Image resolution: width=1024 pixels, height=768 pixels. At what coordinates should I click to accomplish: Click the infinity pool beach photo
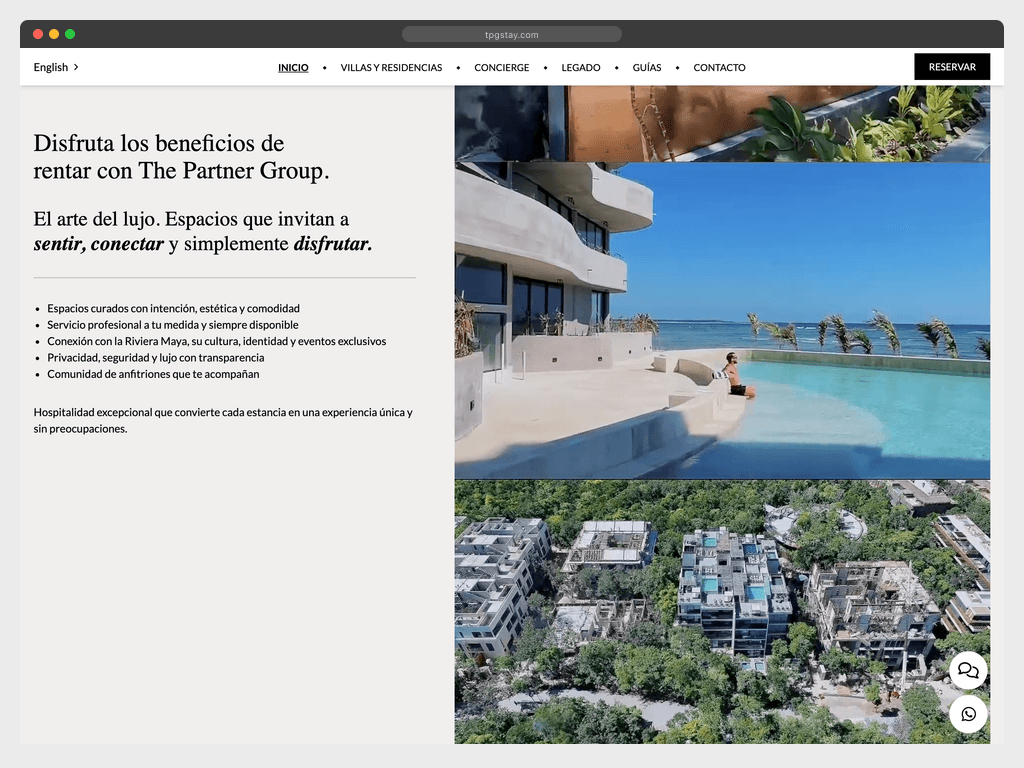tap(722, 321)
